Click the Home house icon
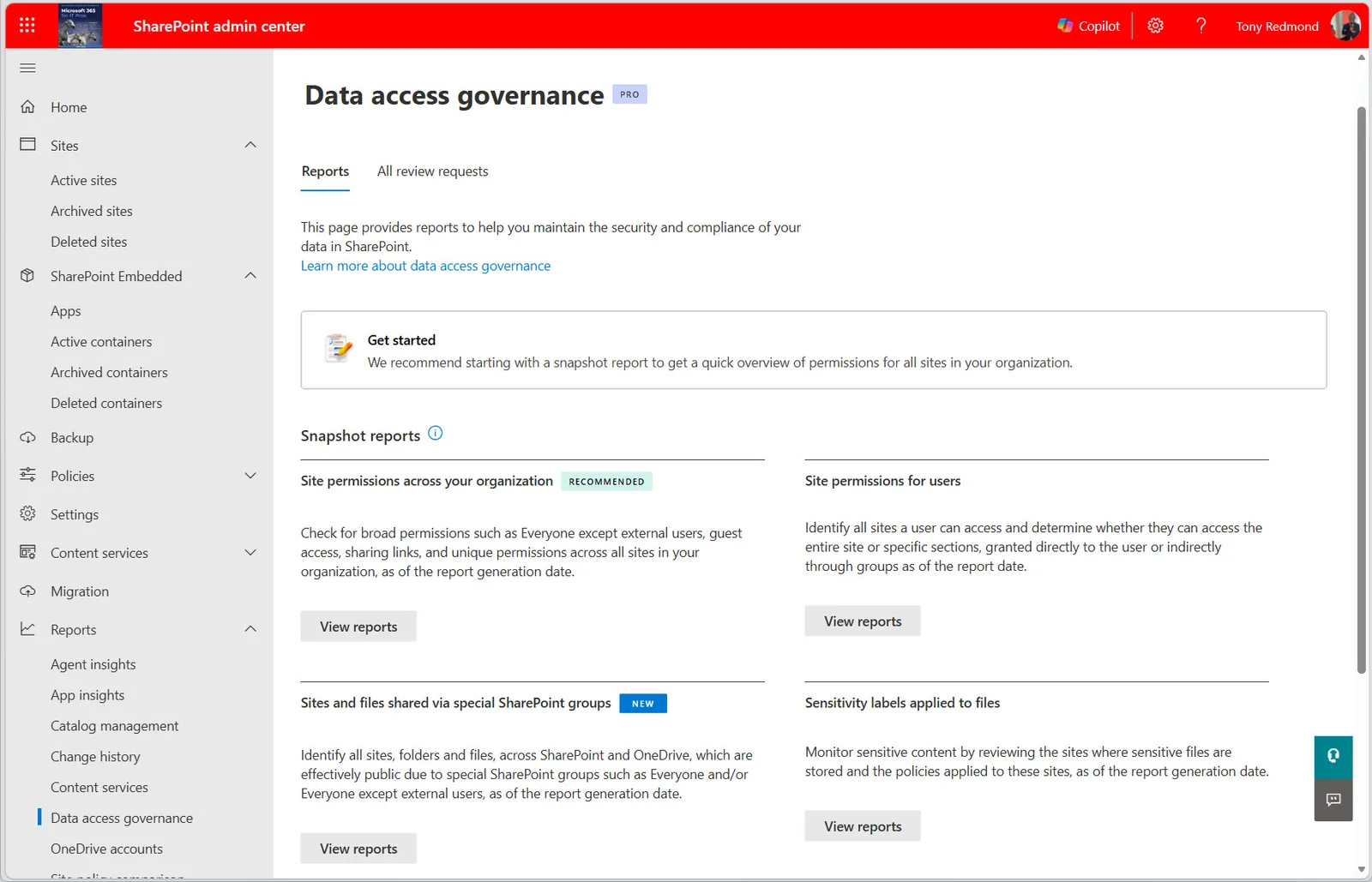 pyautogui.click(x=27, y=107)
